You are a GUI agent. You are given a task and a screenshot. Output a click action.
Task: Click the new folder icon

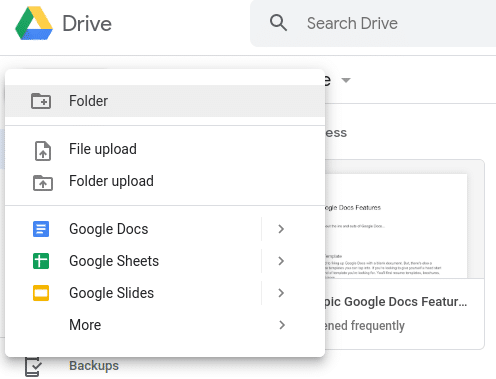41,101
